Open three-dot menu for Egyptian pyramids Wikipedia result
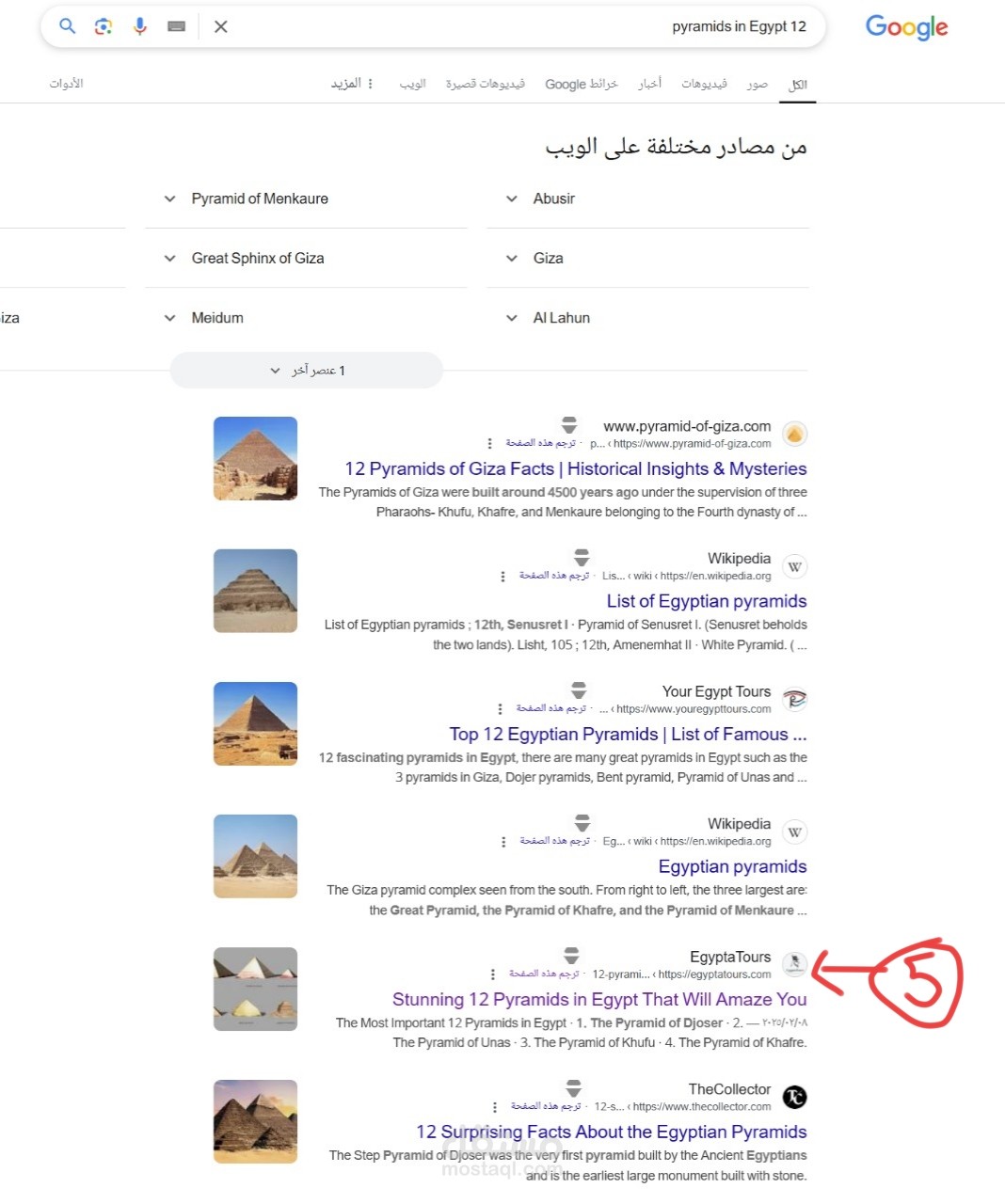Viewport: 1005px width, 1204px height. [503, 841]
